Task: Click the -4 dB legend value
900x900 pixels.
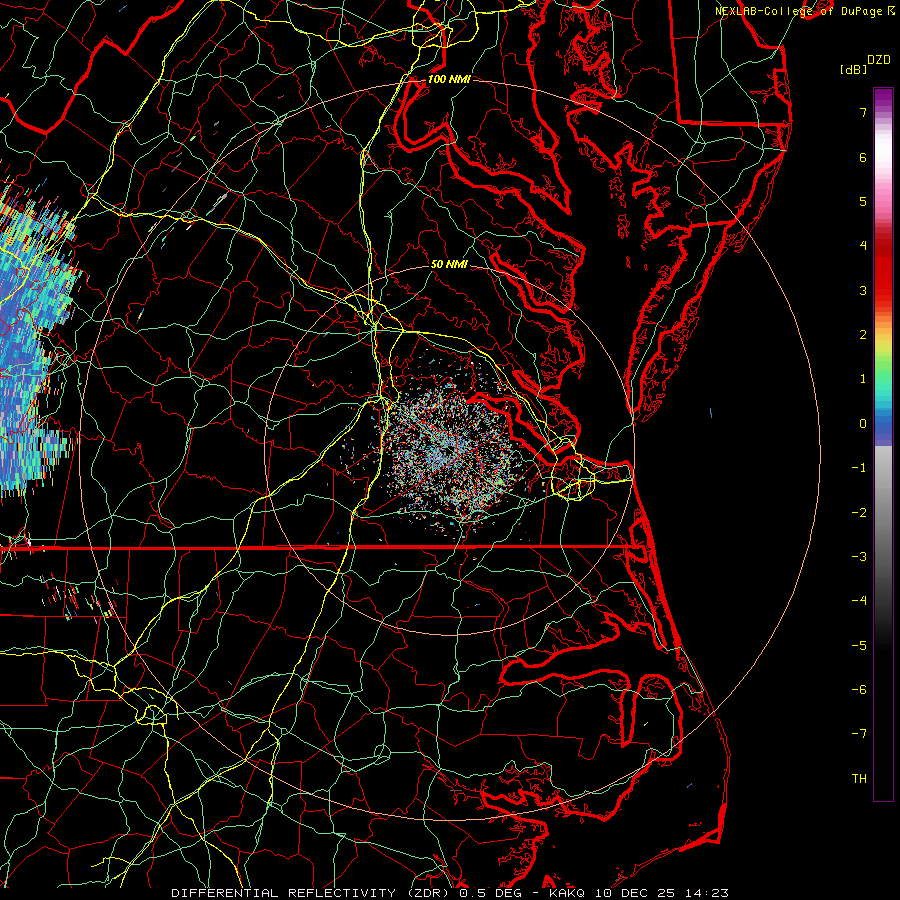Action: 859,601
